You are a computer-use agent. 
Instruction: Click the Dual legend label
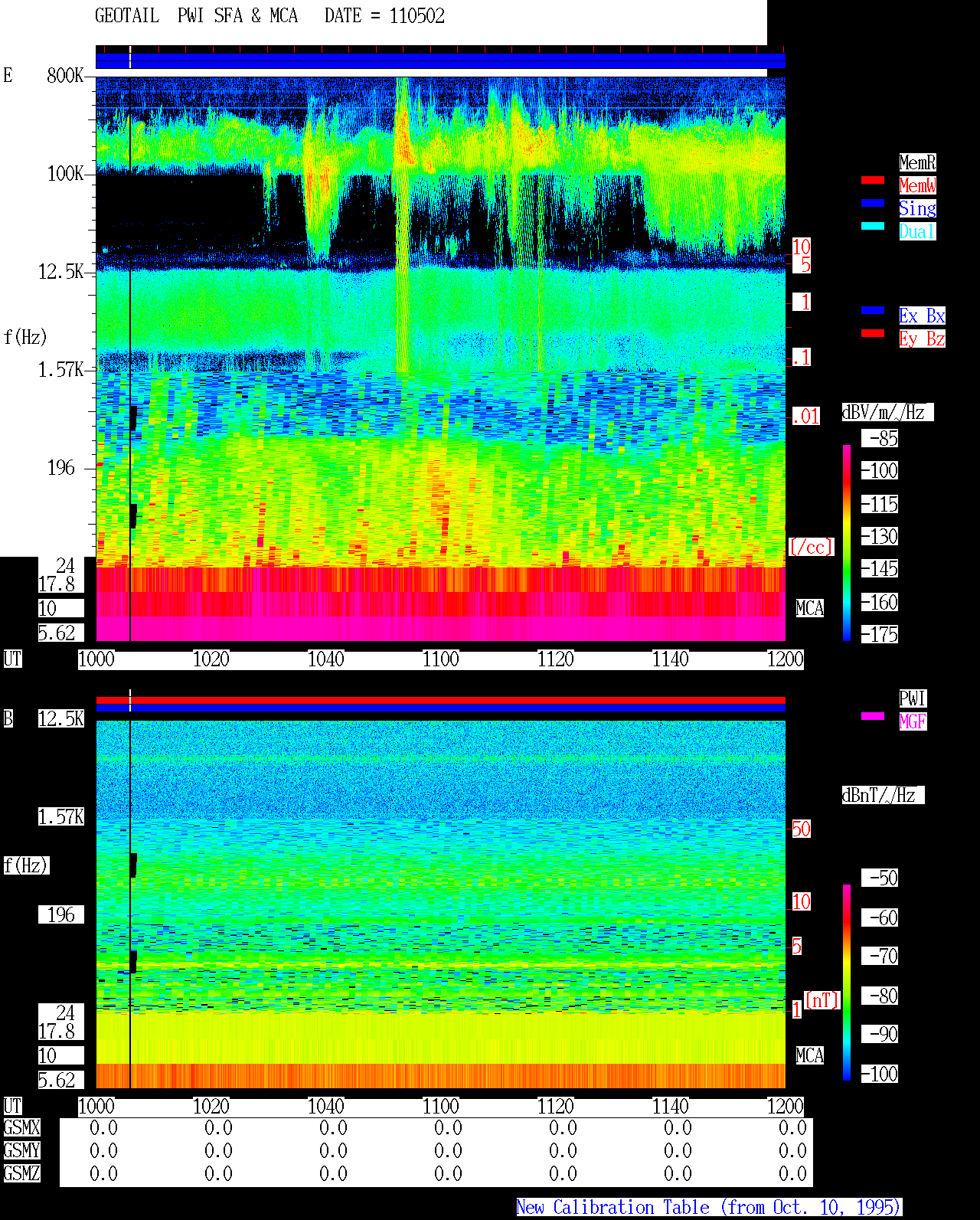pyautogui.click(x=917, y=231)
